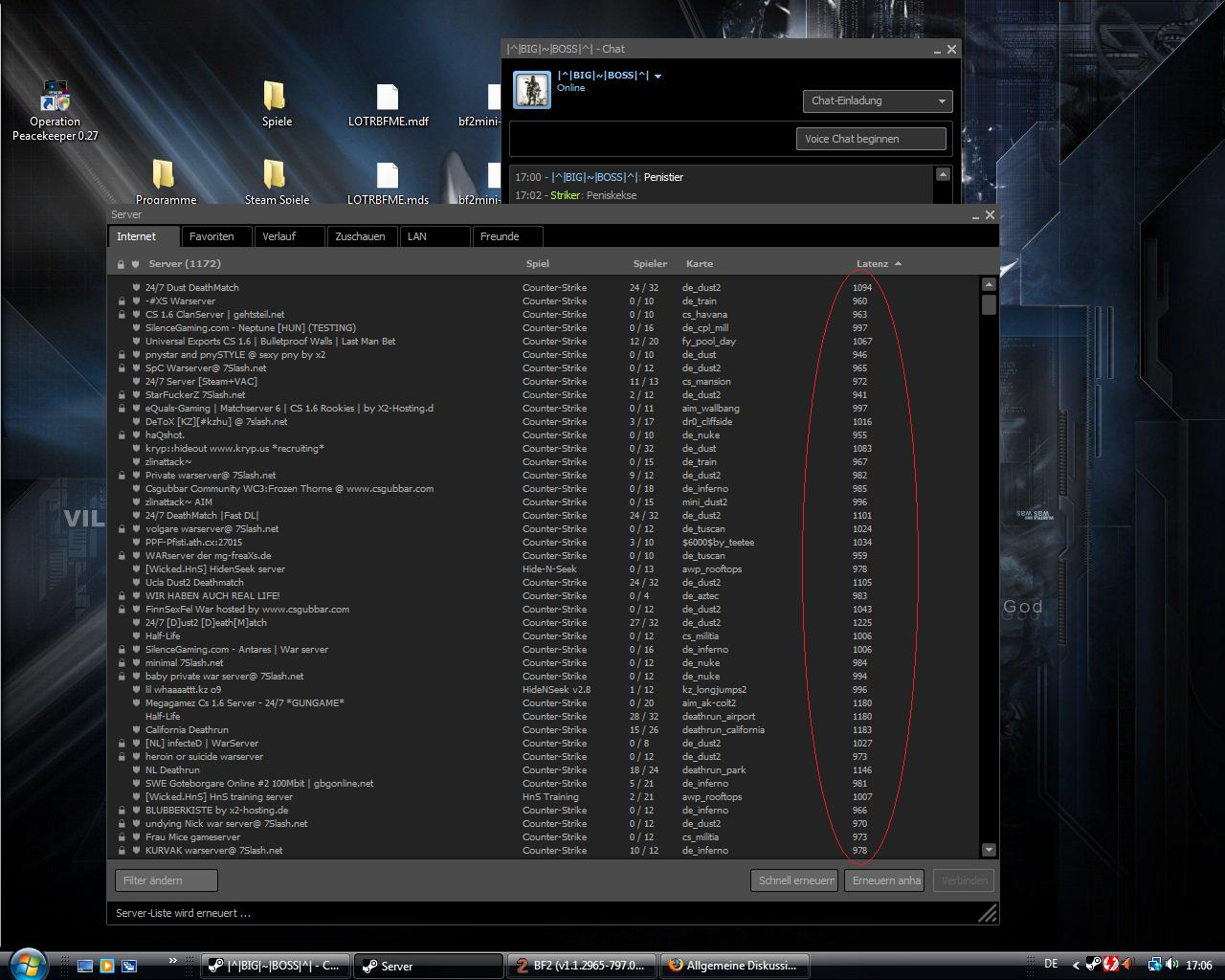1225x980 pixels.
Task: Click lock icon of SpC Warserver row
Action: [122, 368]
